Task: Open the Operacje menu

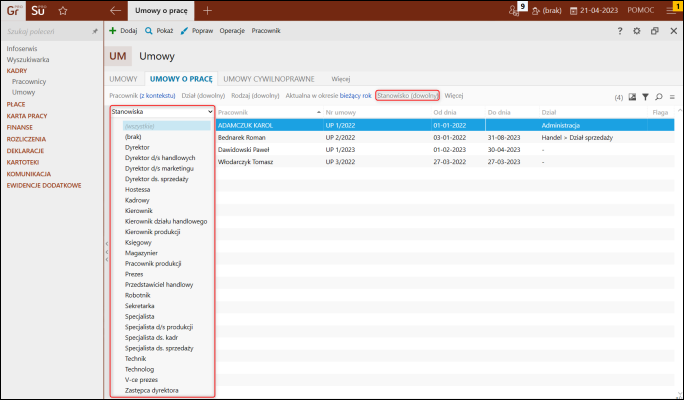Action: click(232, 31)
